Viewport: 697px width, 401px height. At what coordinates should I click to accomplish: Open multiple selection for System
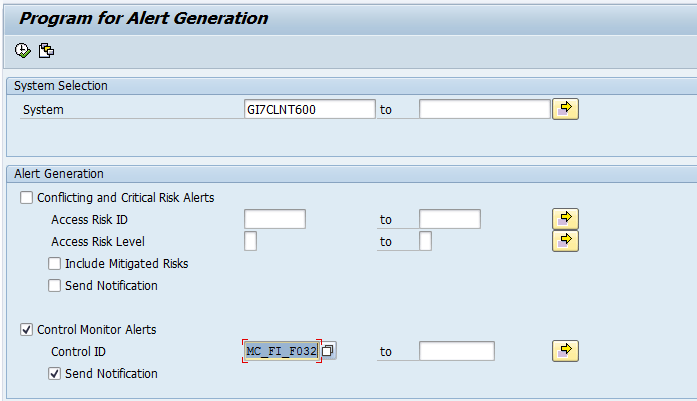coord(566,109)
